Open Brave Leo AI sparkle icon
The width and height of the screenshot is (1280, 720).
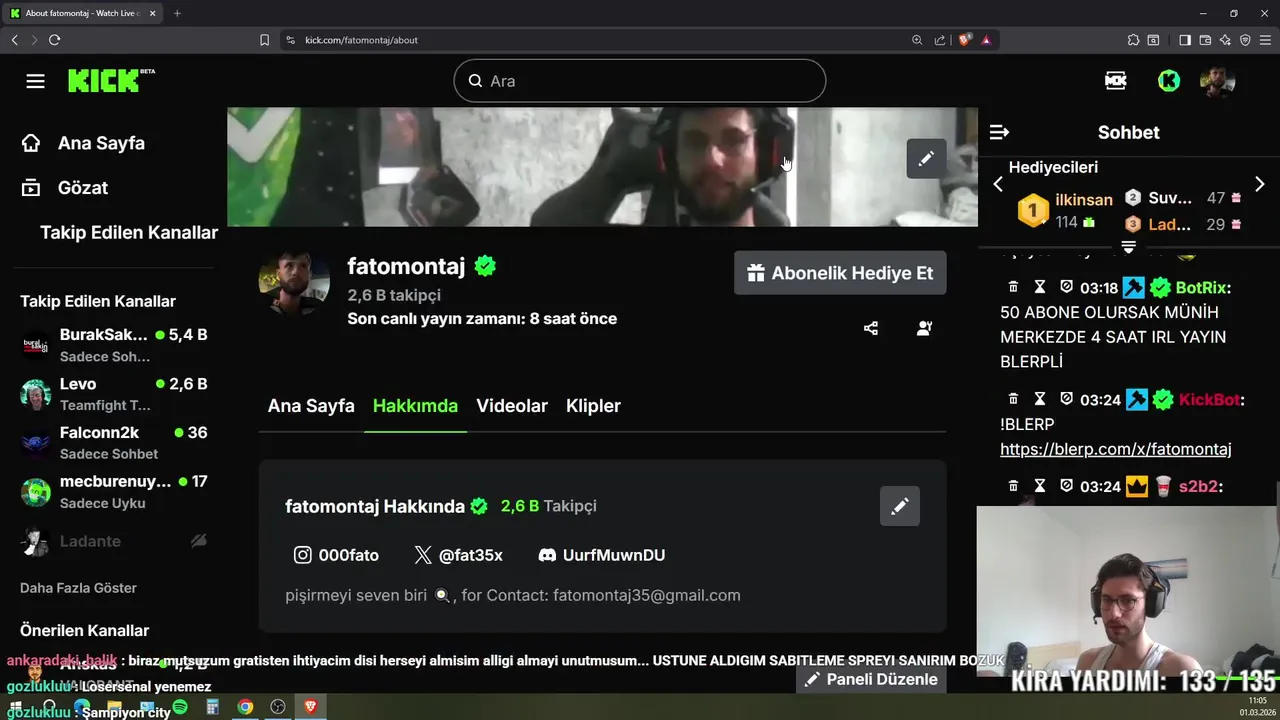(x=1225, y=40)
